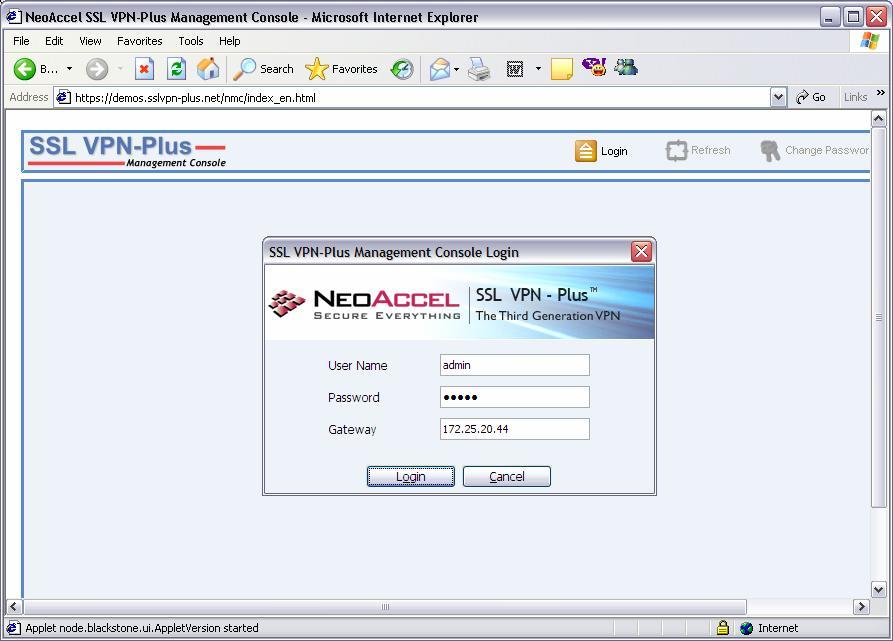Open the View menu

pos(90,41)
